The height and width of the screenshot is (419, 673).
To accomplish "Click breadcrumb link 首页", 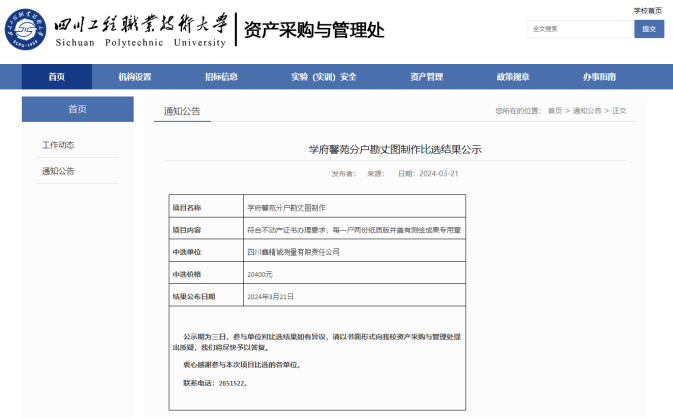I will click(x=555, y=111).
